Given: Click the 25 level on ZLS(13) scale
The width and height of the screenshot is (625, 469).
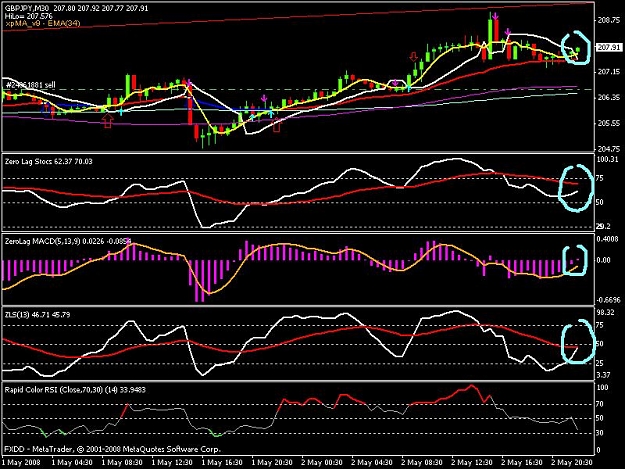Looking at the screenshot, I should (601, 363).
